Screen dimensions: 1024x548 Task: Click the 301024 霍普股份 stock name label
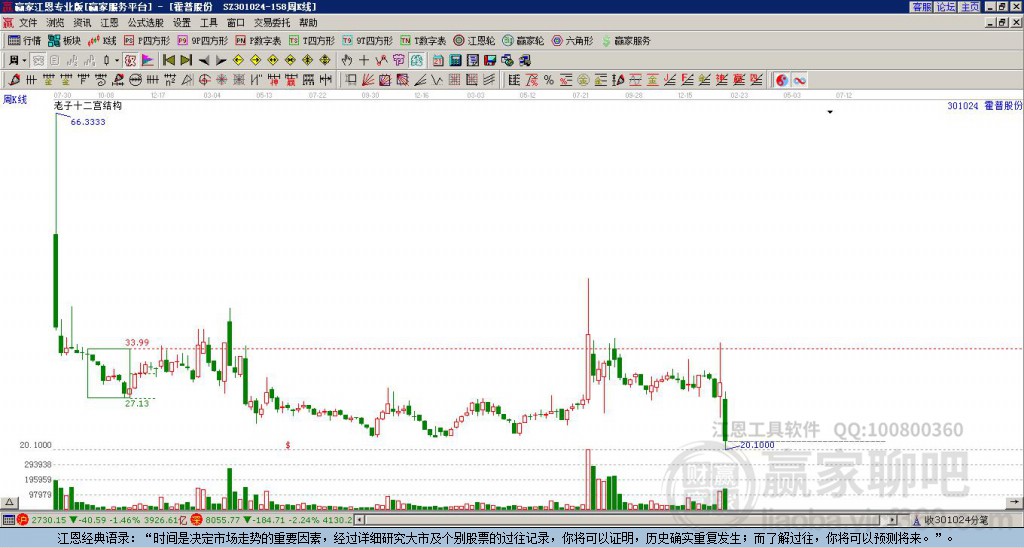[985, 105]
